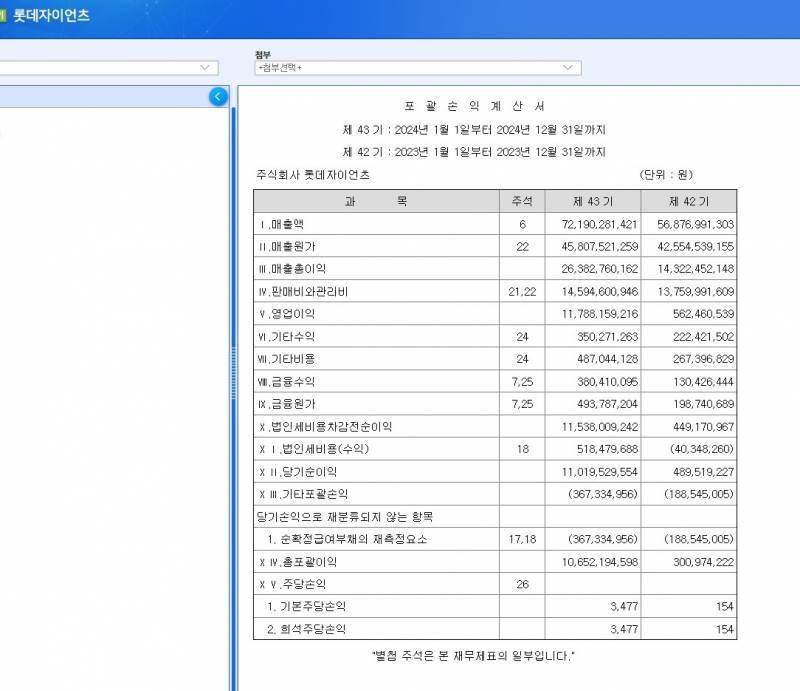The height and width of the screenshot is (691, 800).
Task: Collapse the left panel with the blue arrow
Action: click(218, 96)
